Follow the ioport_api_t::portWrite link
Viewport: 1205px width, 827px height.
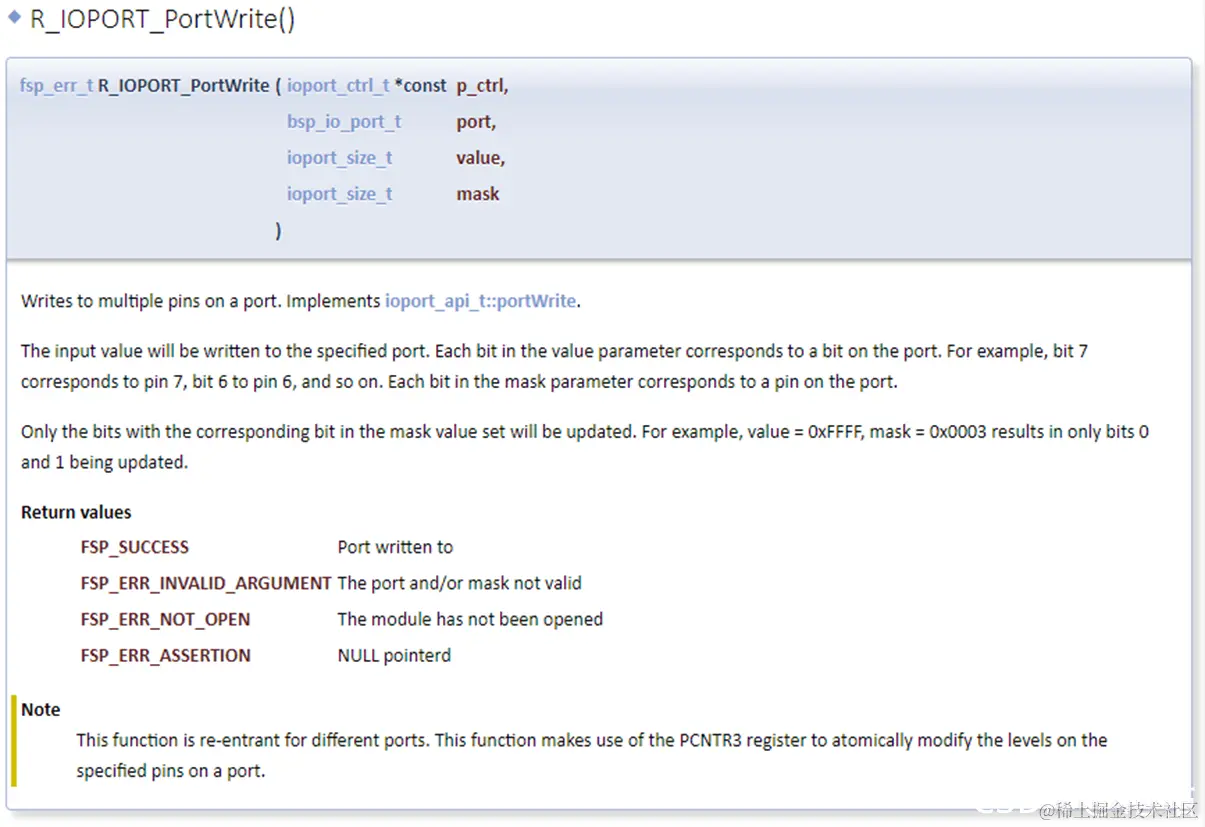pyautogui.click(x=481, y=301)
